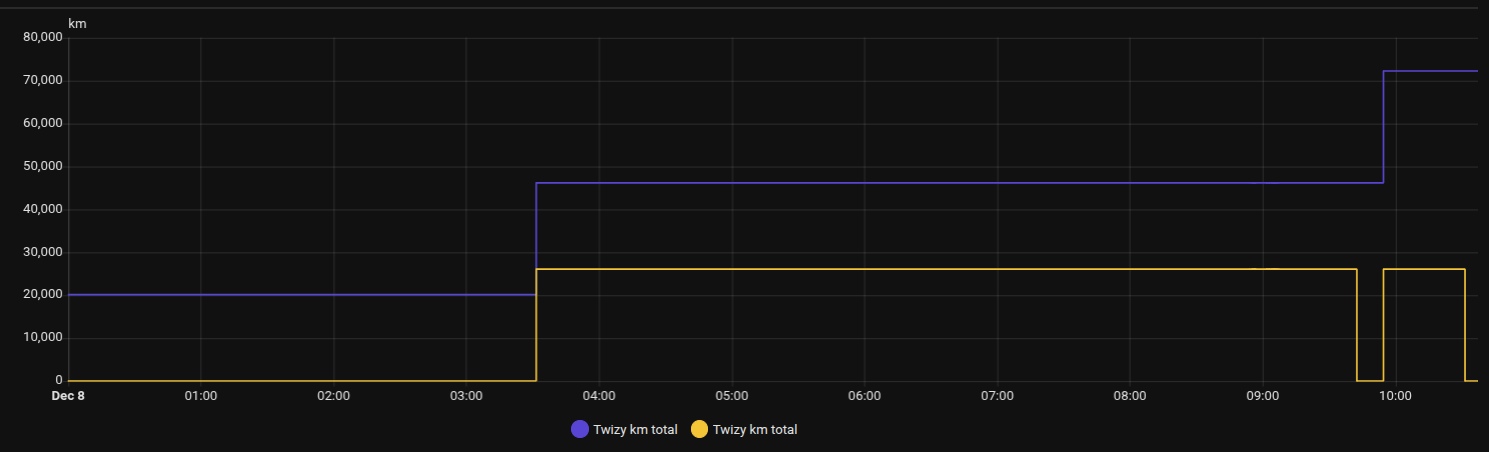Hide the purple series via its legend label
Screen dimensions: 1489x452
(635, 430)
